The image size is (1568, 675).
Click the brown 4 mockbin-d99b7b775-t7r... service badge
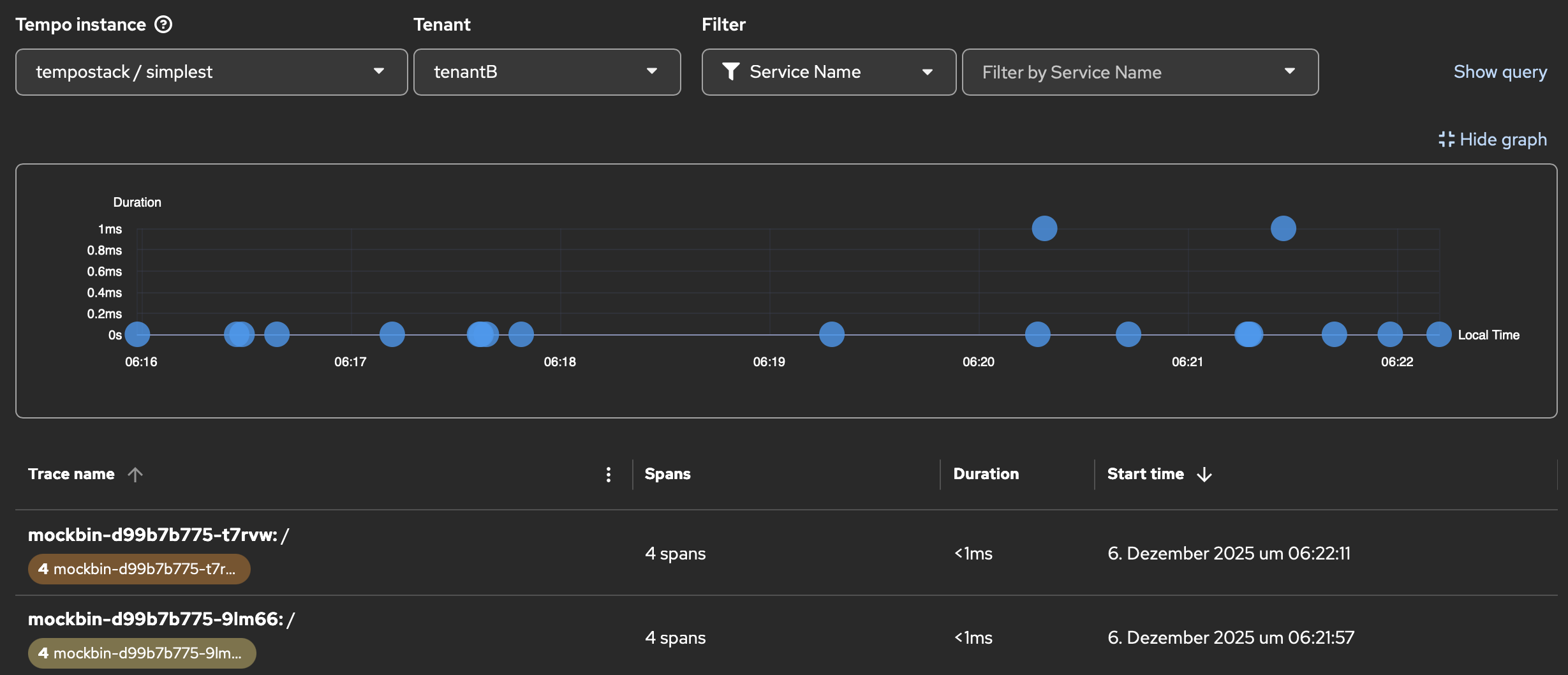coord(138,569)
